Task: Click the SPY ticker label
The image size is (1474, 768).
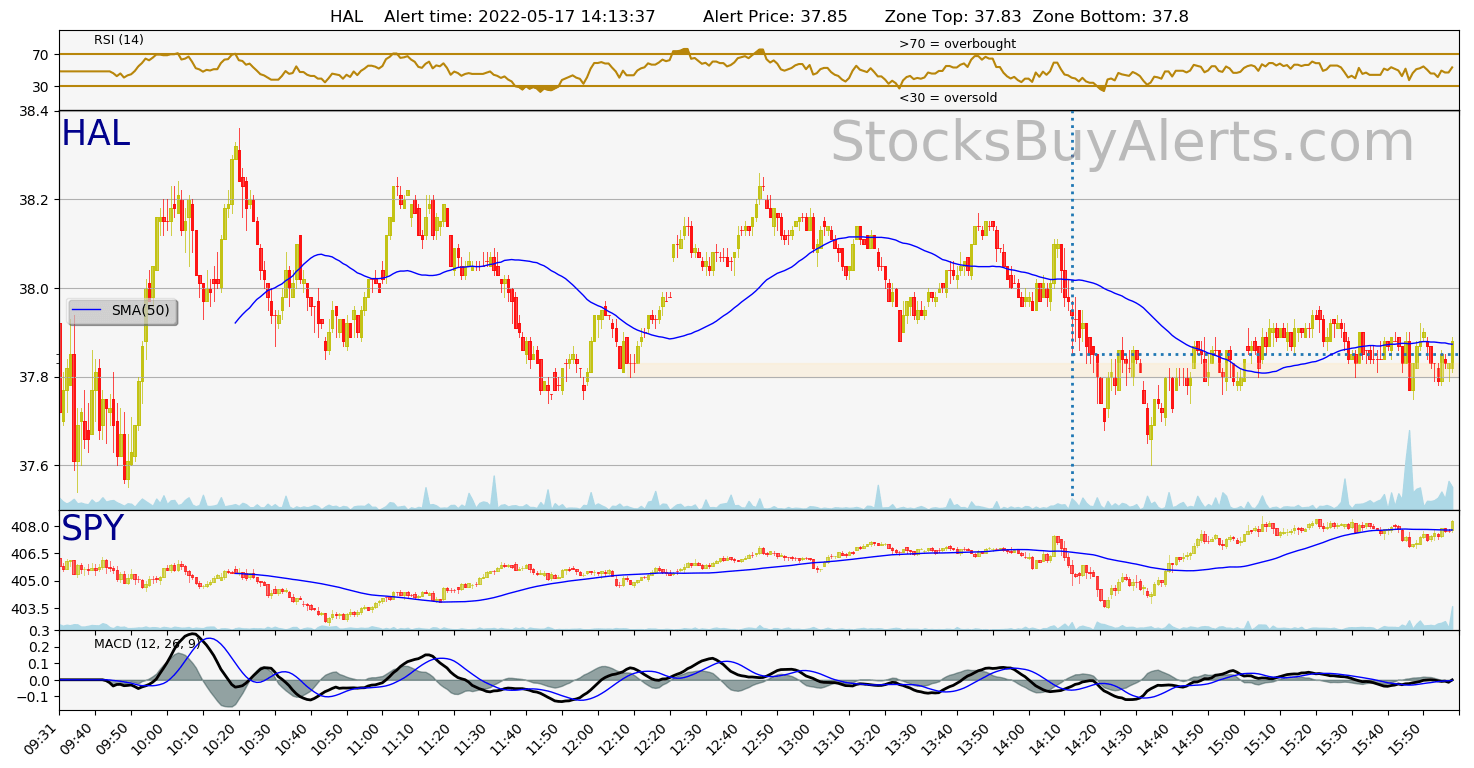Action: coord(93,529)
